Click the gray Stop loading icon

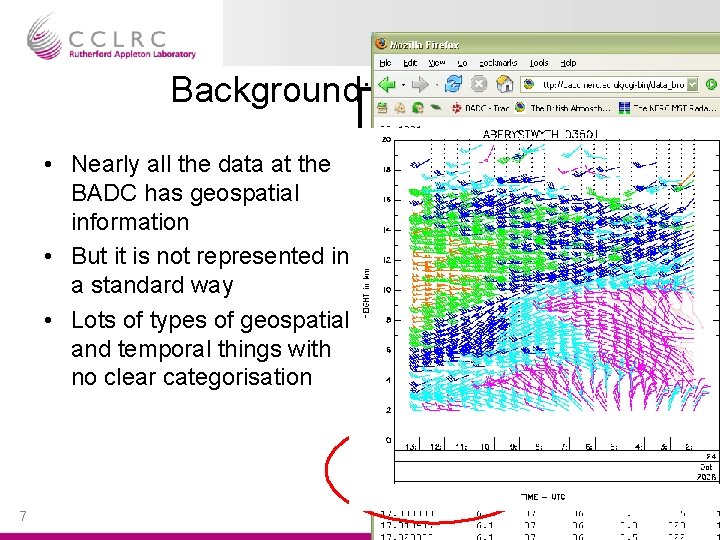pos(478,84)
